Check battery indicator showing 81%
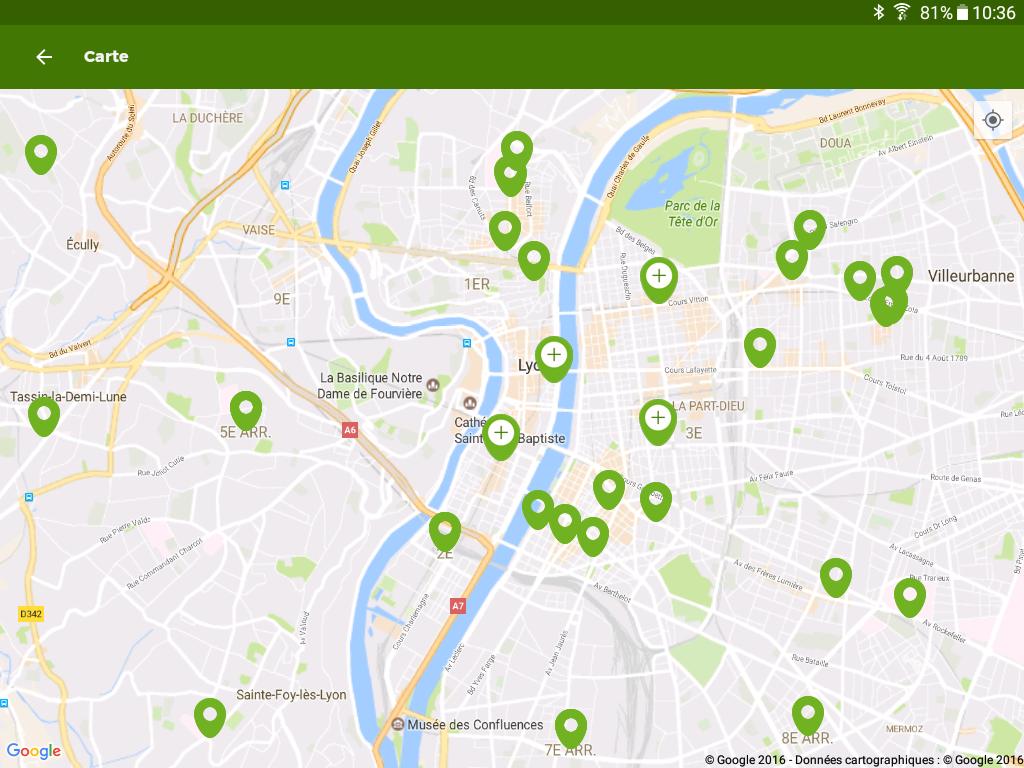Screen dimensions: 1024x768 point(944,12)
